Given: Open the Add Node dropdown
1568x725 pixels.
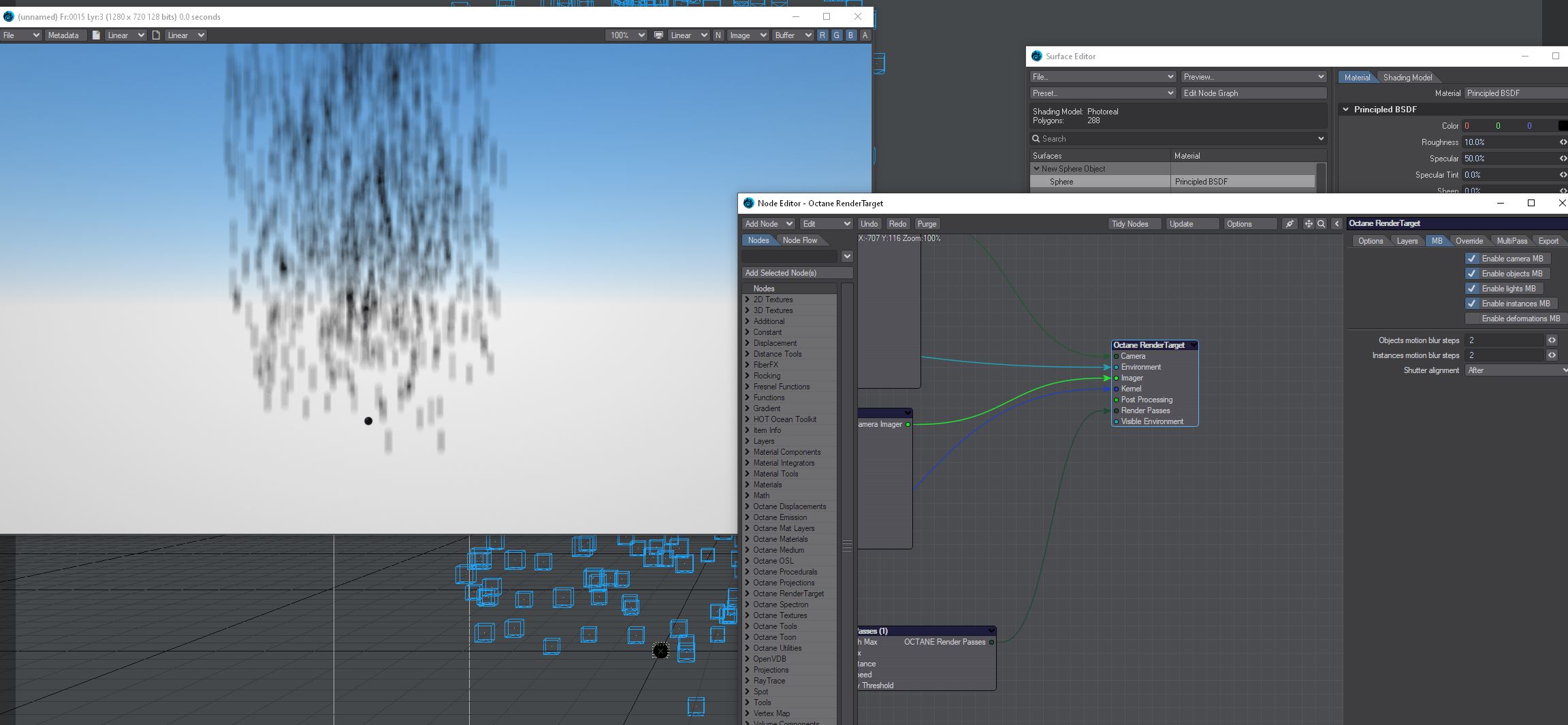Looking at the screenshot, I should coord(768,224).
